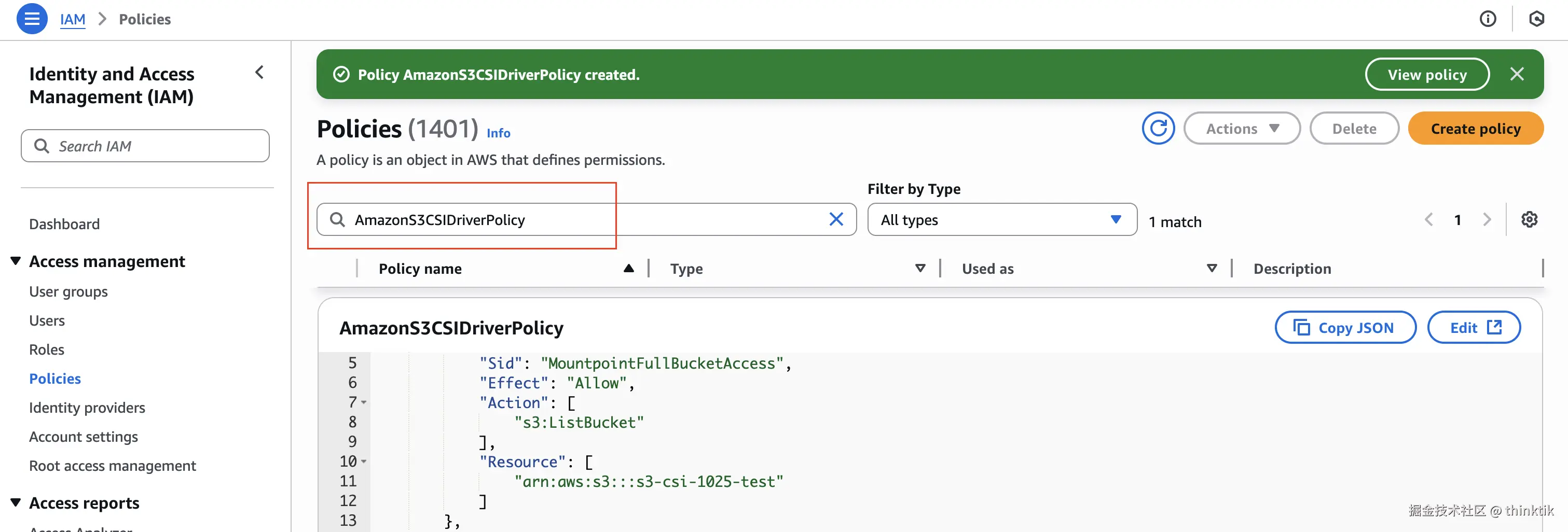
Task: Collapse the Access reports section
Action: [x=16, y=502]
